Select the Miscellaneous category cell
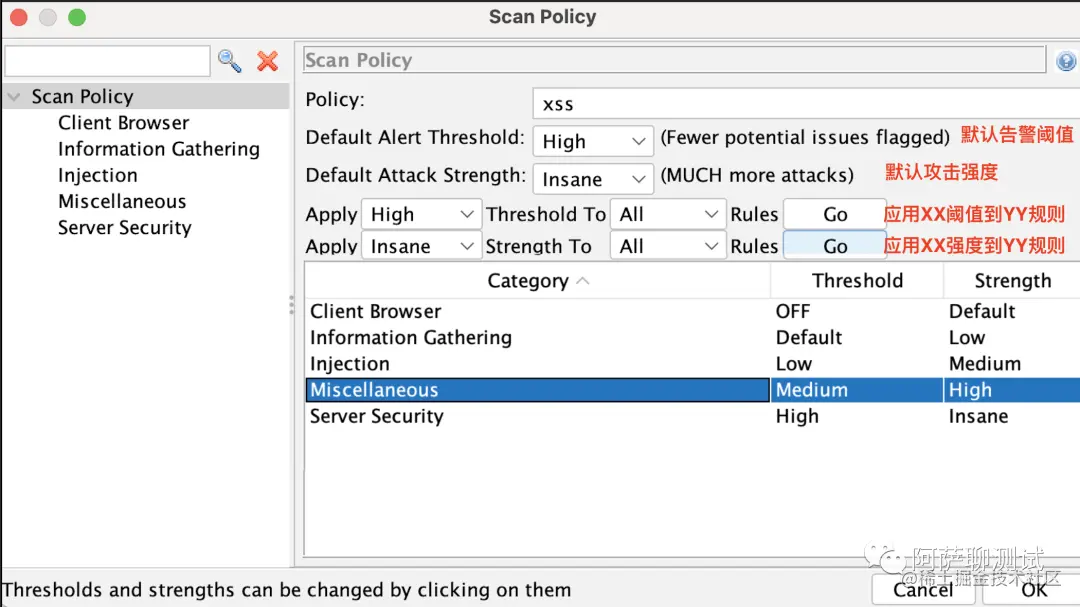Image resolution: width=1080 pixels, height=607 pixels. pyautogui.click(x=537, y=390)
